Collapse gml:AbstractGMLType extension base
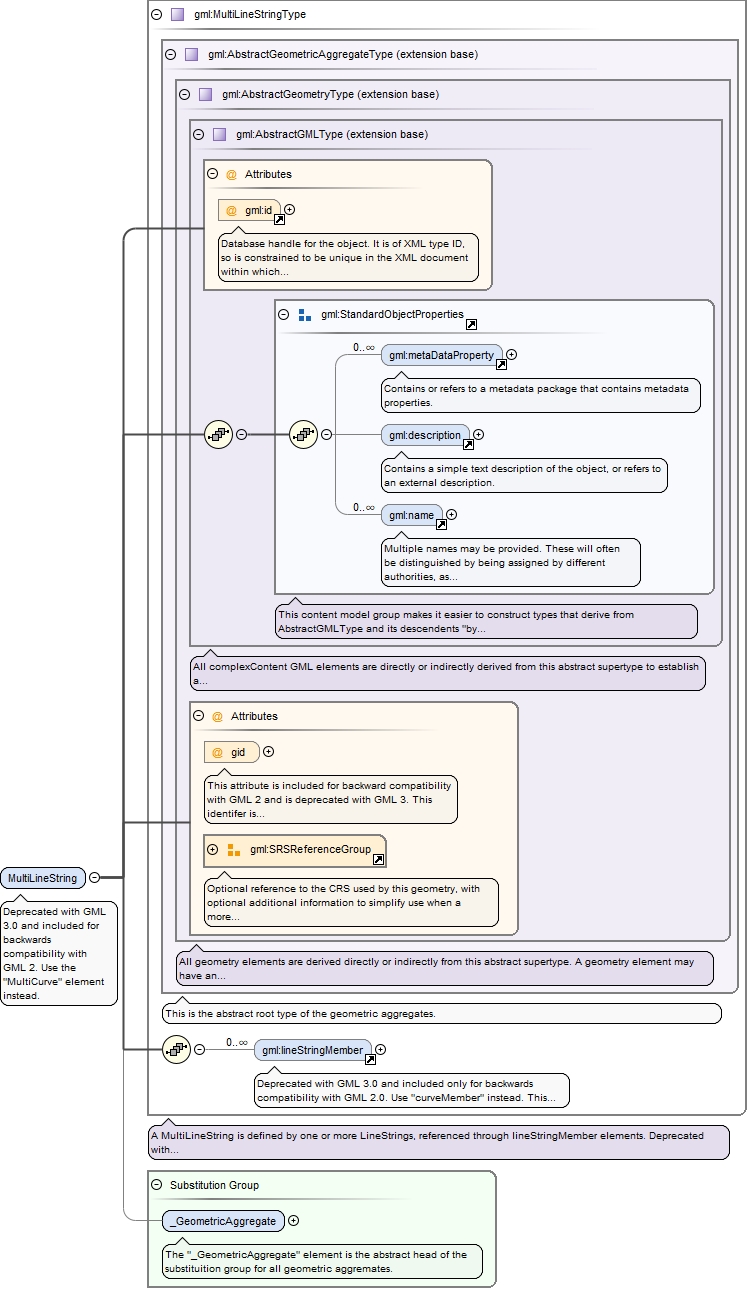748x1289 pixels. pyautogui.click(x=198, y=135)
